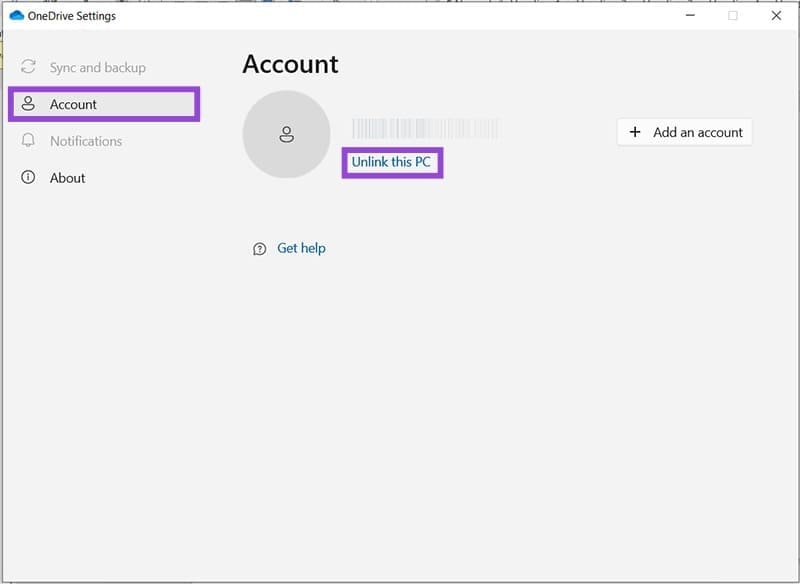The width and height of the screenshot is (800, 584).
Task: Switch to the Sync and backup section
Action: tap(97, 67)
